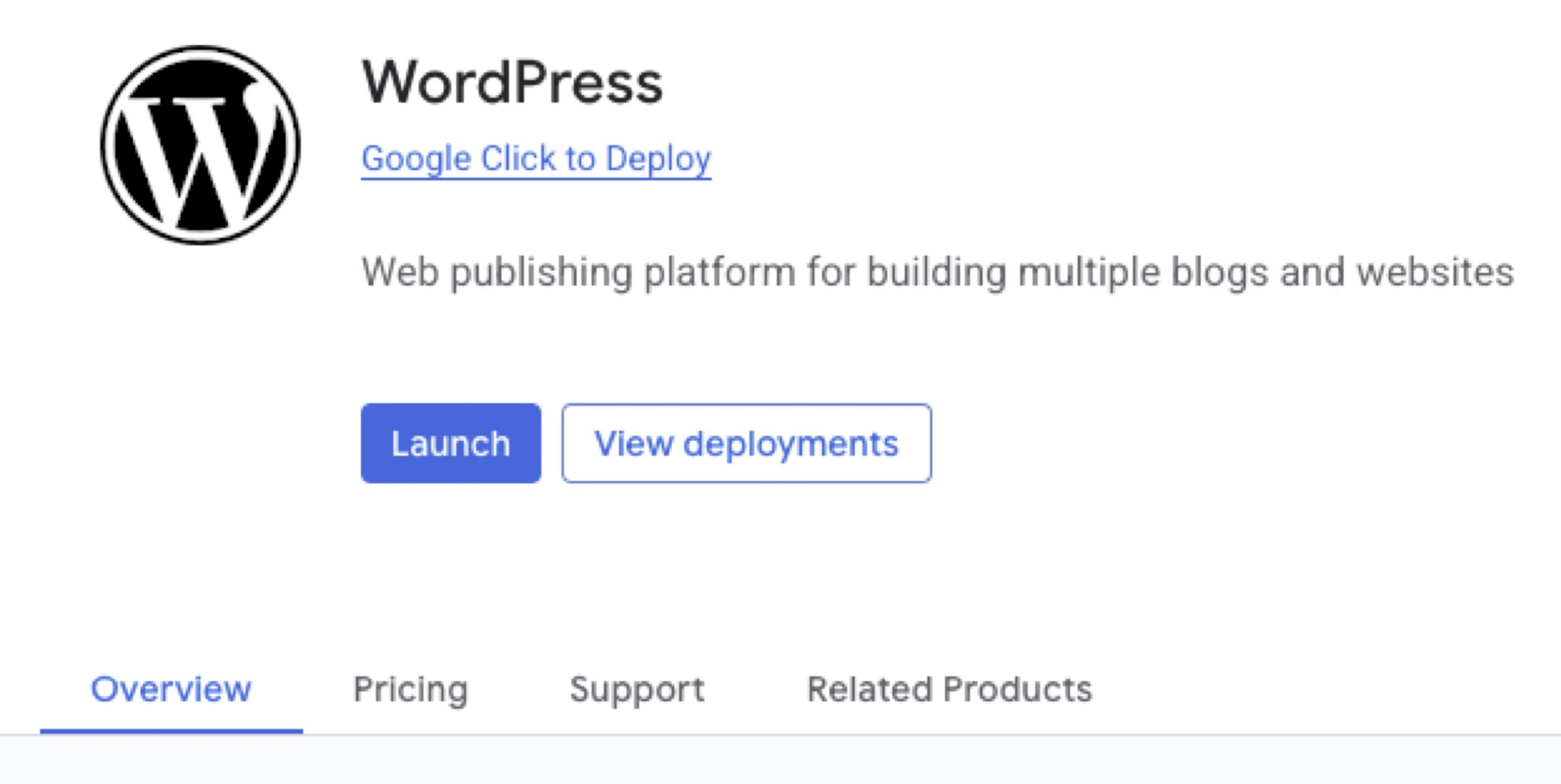The height and width of the screenshot is (784, 1561).
Task: Click the blue underline beneath Overview
Action: click(171, 730)
